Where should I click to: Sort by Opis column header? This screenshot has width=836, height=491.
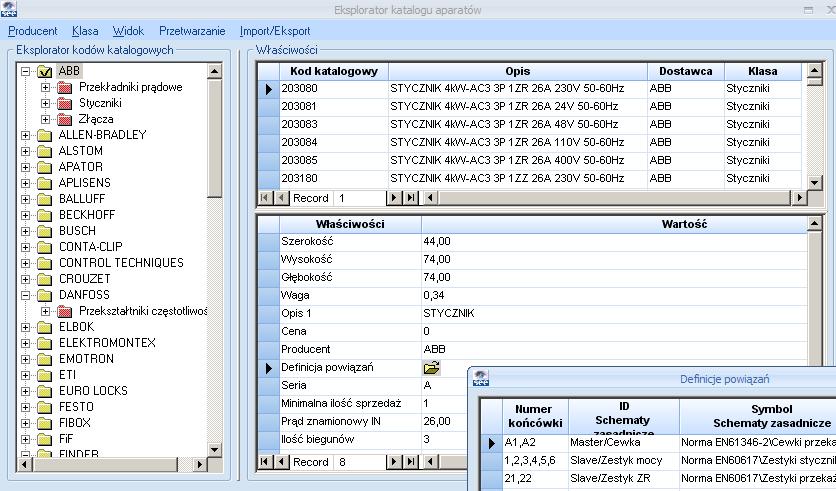tap(518, 71)
